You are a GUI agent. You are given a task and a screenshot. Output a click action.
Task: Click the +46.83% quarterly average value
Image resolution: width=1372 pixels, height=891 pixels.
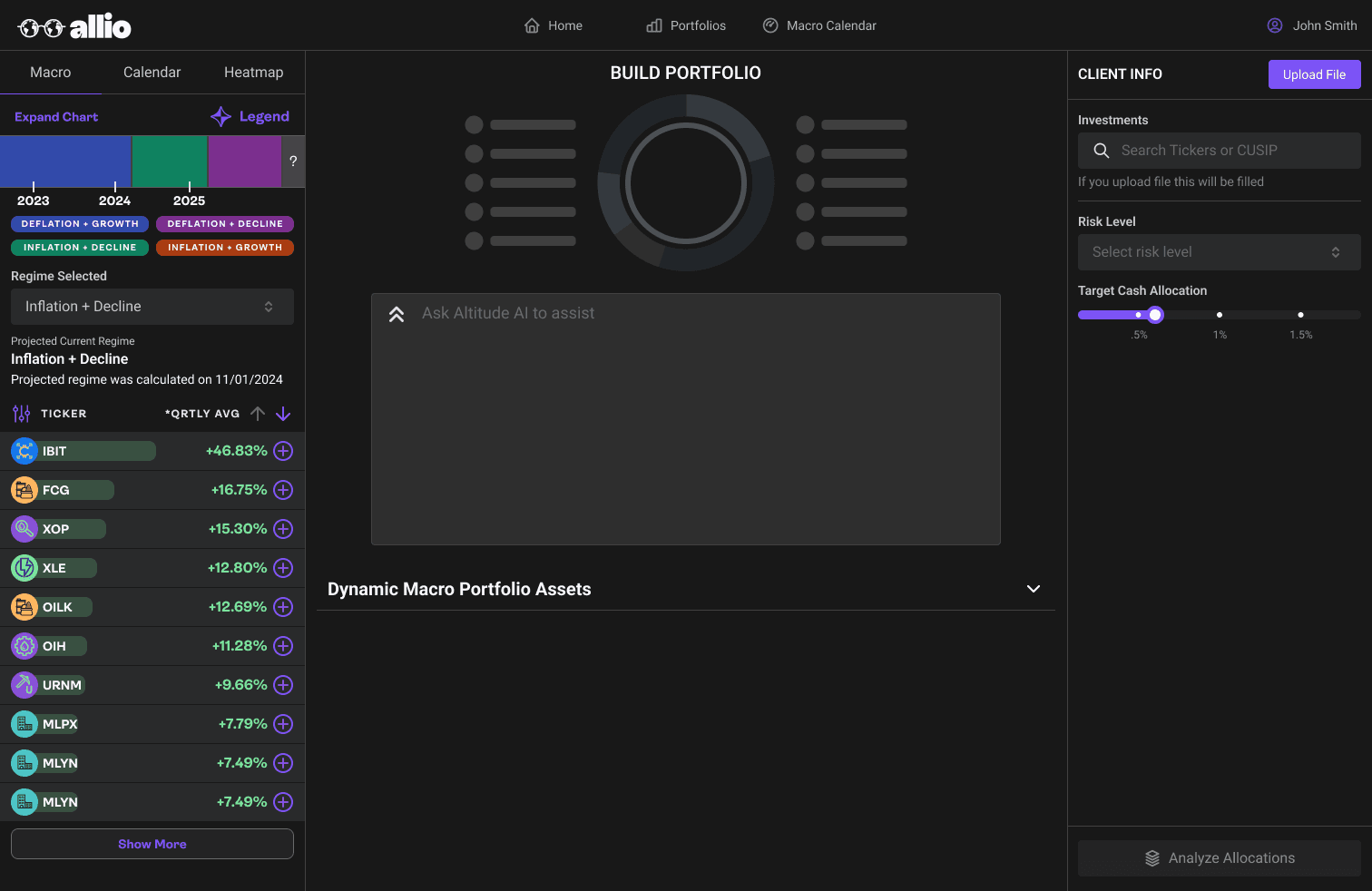(236, 451)
